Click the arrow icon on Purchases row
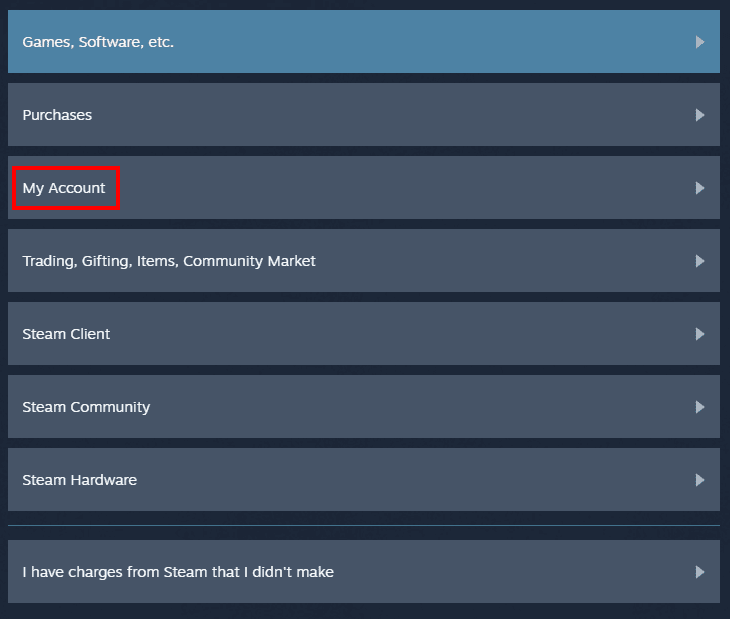This screenshot has width=730, height=619. pyautogui.click(x=700, y=115)
